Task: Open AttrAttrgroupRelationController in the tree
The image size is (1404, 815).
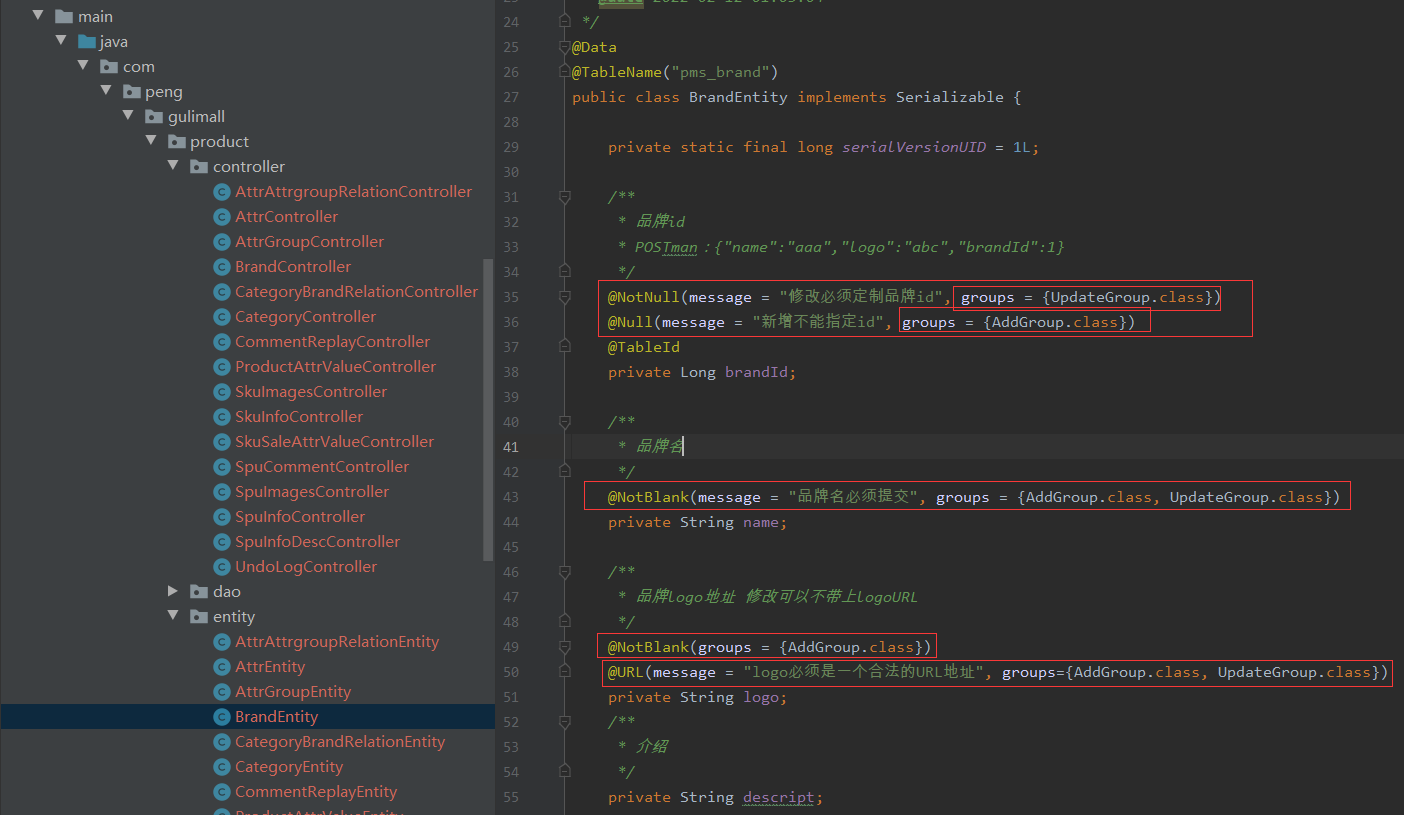Action: click(x=353, y=191)
